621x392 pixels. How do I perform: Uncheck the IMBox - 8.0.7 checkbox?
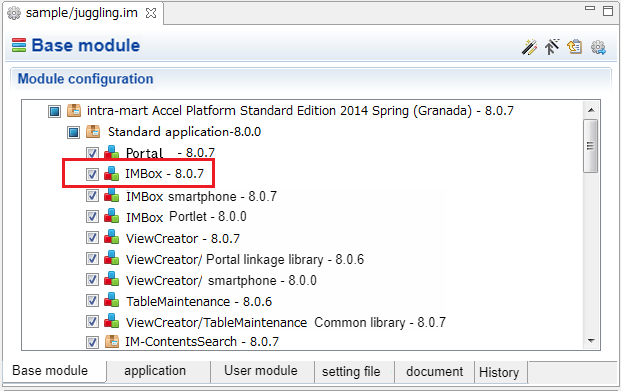click(92, 174)
